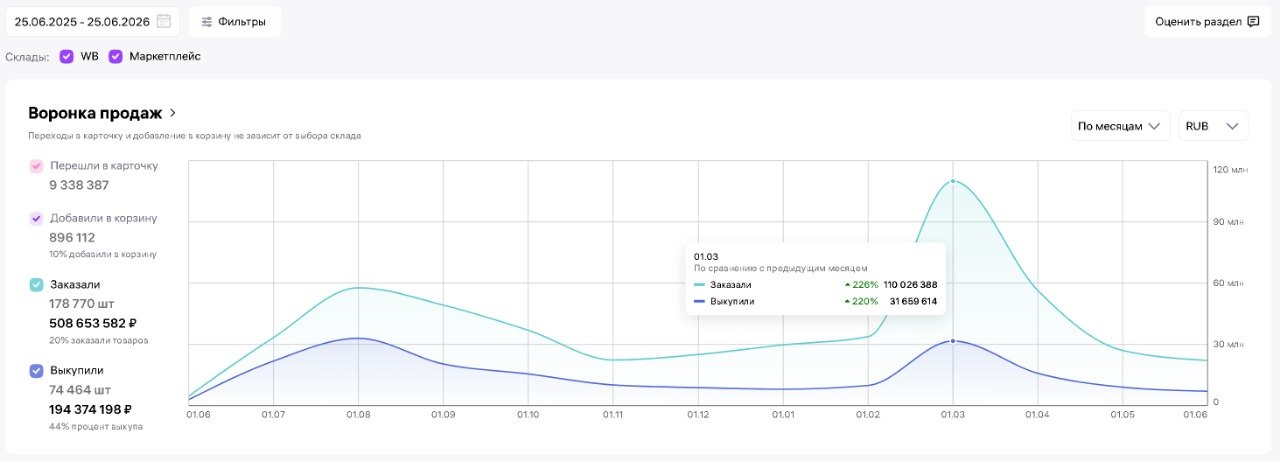Viewport: 1280px width, 461px height.
Task: Toggle the Маркетплейс warehouse checkbox
Action: [116, 56]
